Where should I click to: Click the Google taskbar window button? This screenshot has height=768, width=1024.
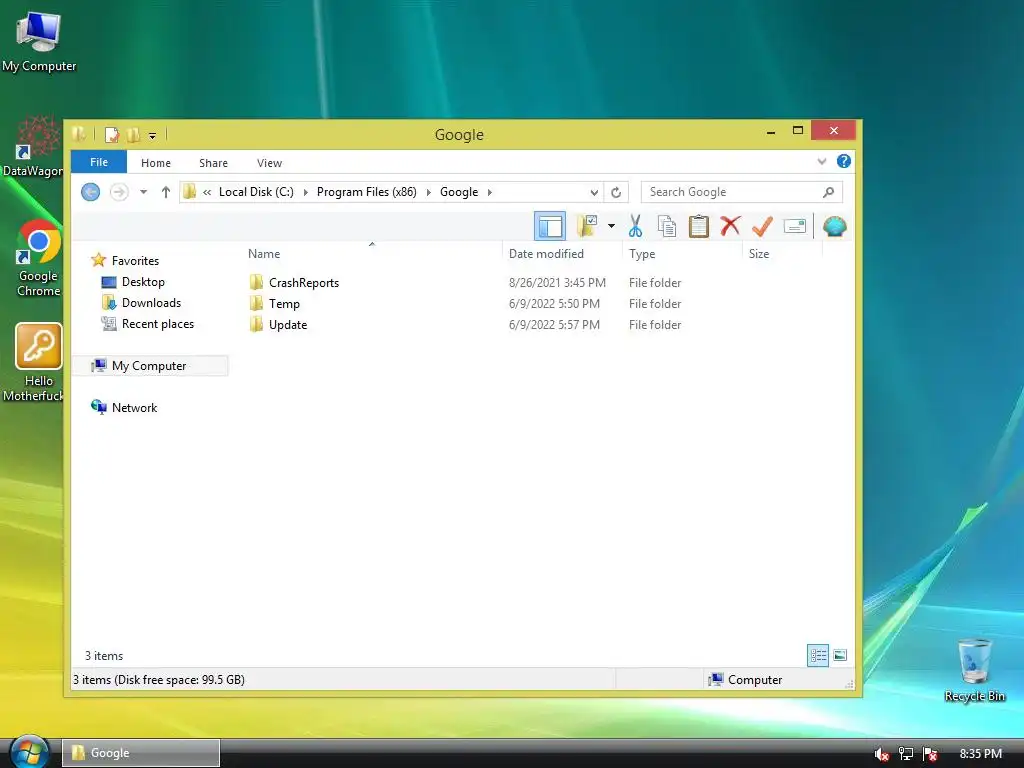tap(141, 753)
